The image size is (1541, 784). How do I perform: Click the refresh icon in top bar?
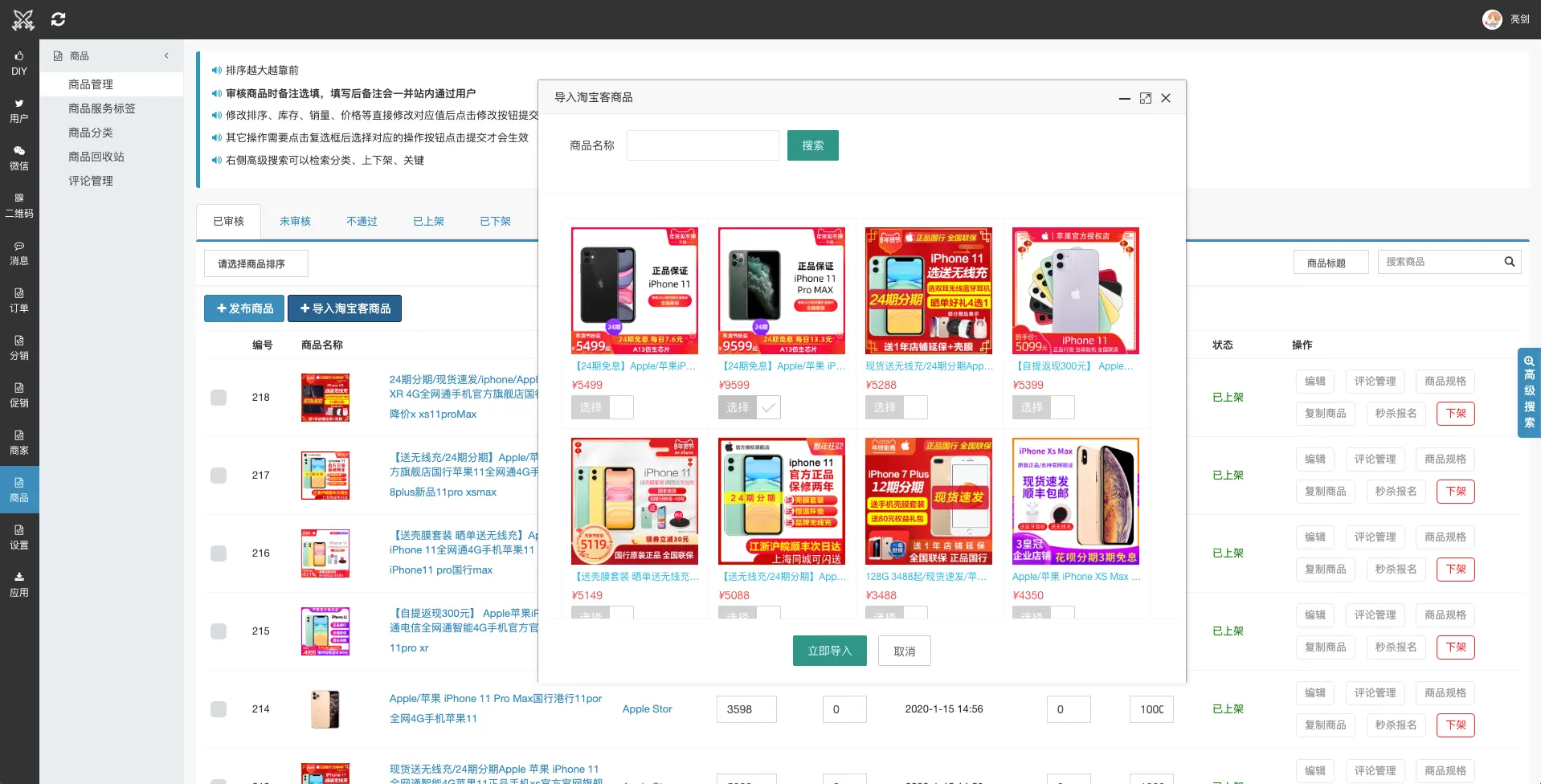click(x=58, y=19)
